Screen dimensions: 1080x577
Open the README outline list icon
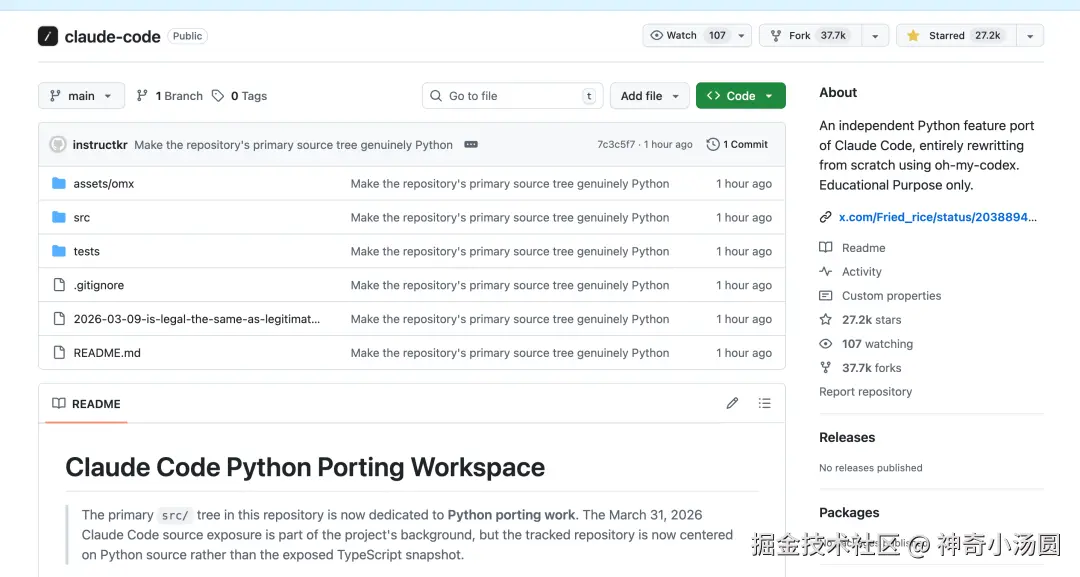click(x=765, y=404)
